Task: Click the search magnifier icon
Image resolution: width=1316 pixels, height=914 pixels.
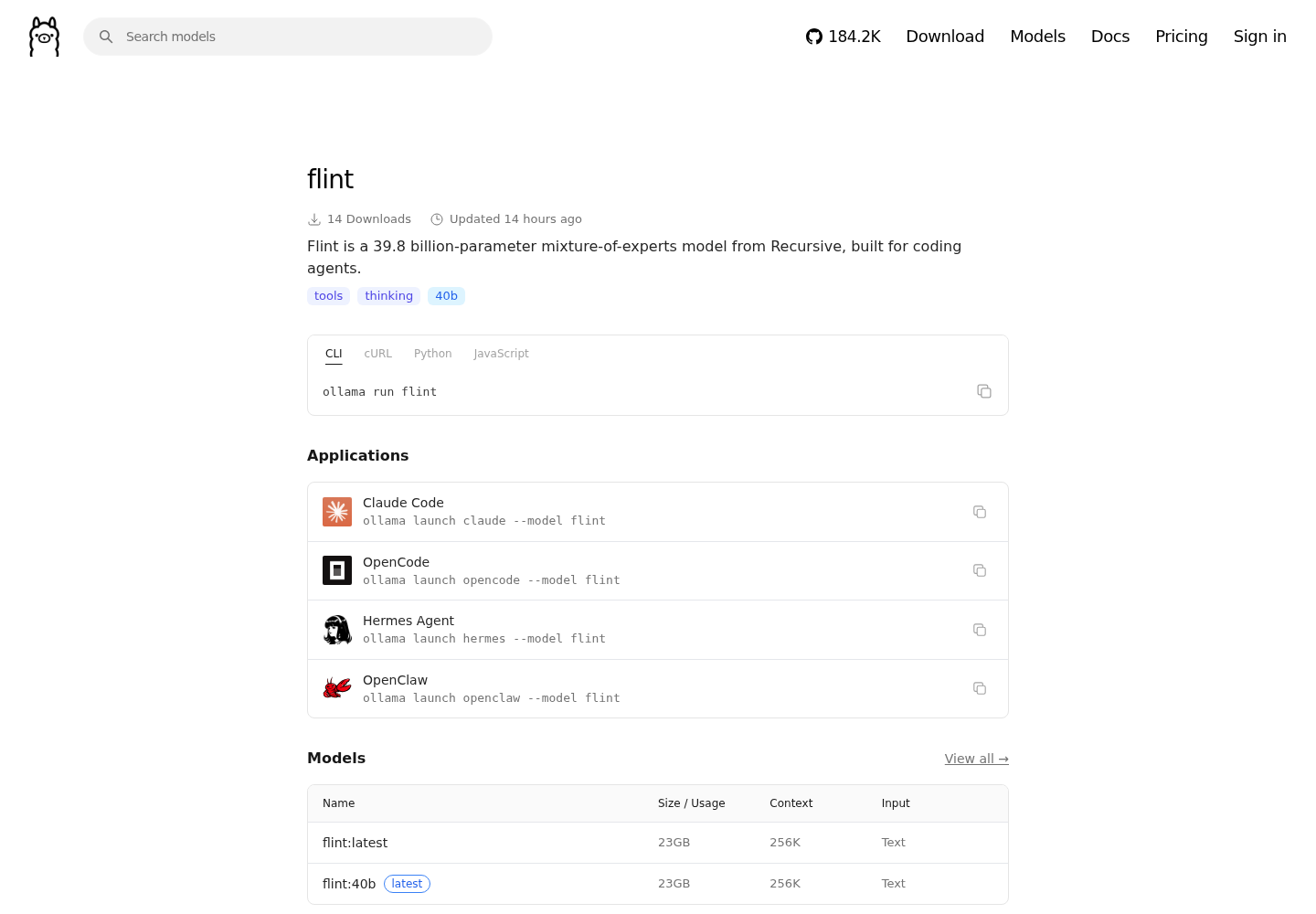Action: pyautogui.click(x=106, y=37)
